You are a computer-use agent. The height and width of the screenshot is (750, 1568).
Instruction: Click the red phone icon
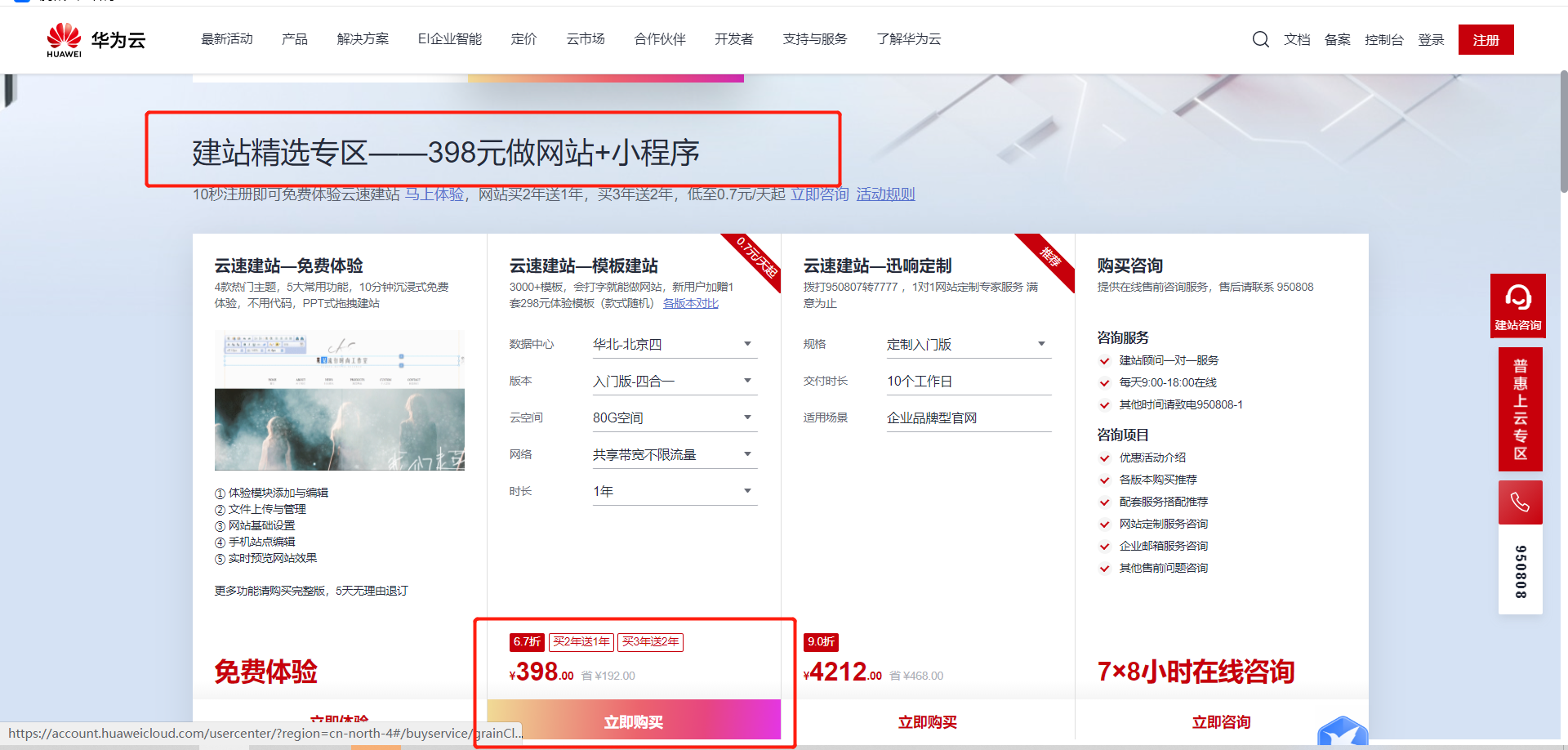click(x=1520, y=502)
